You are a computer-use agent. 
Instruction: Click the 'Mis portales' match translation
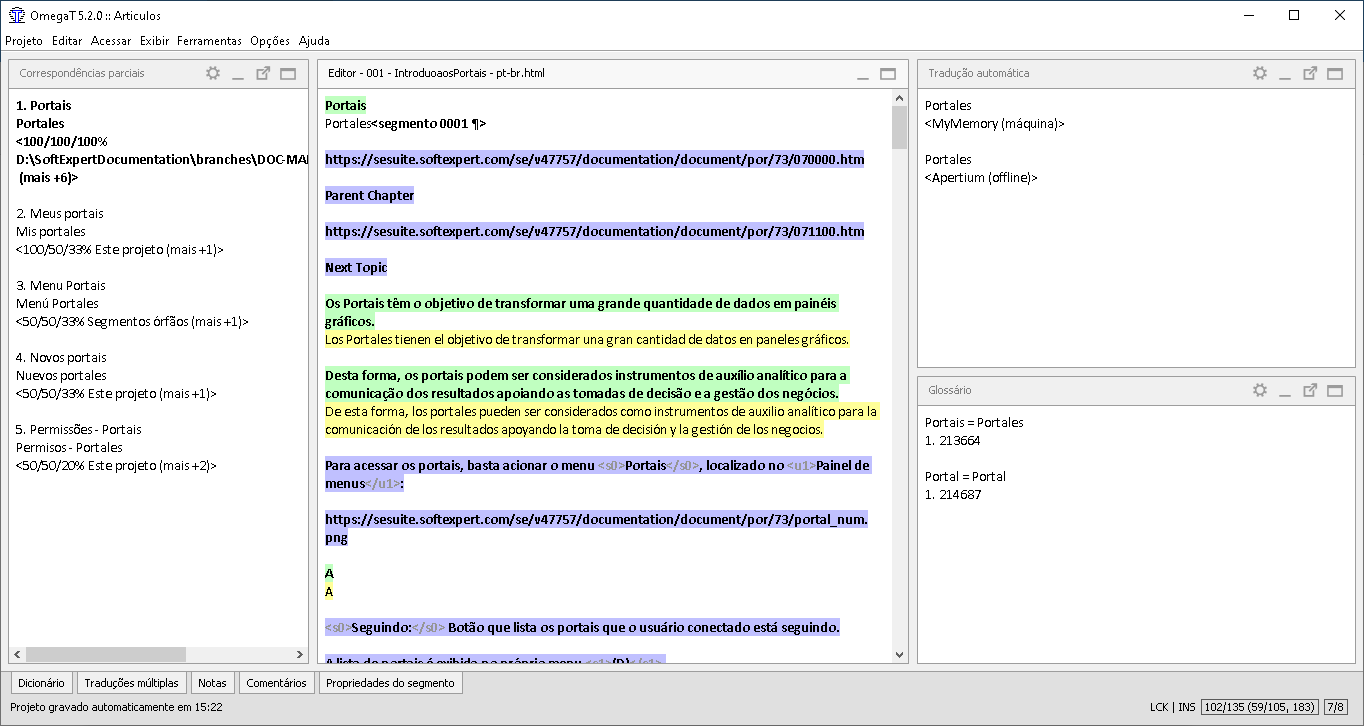51,231
